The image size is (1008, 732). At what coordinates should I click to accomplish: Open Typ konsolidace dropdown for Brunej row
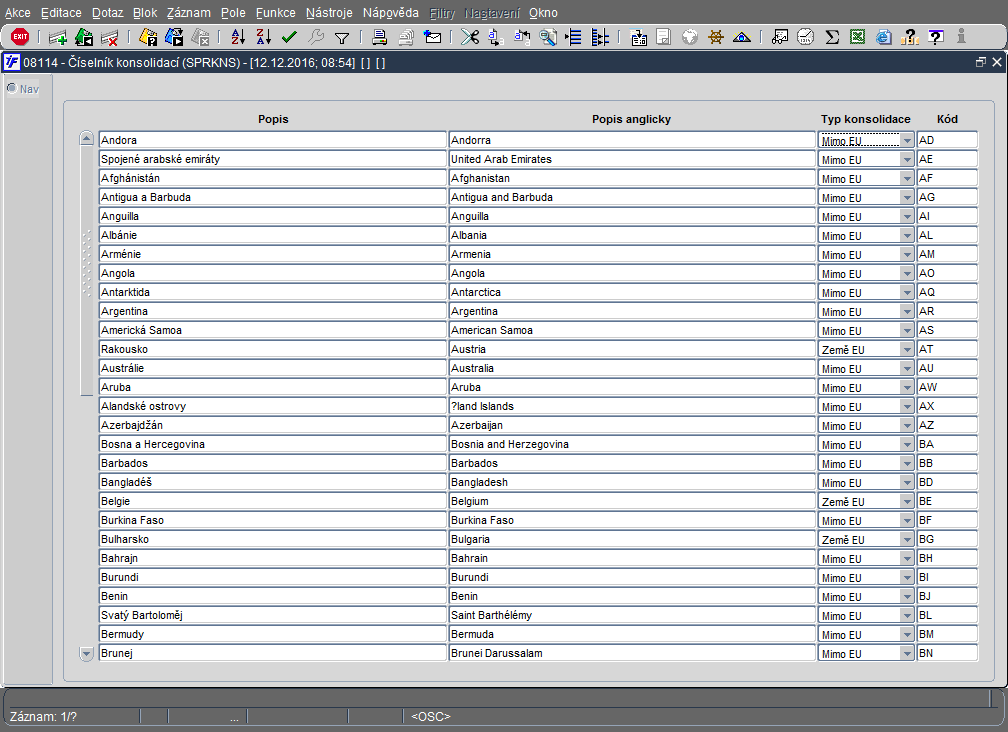pos(906,654)
